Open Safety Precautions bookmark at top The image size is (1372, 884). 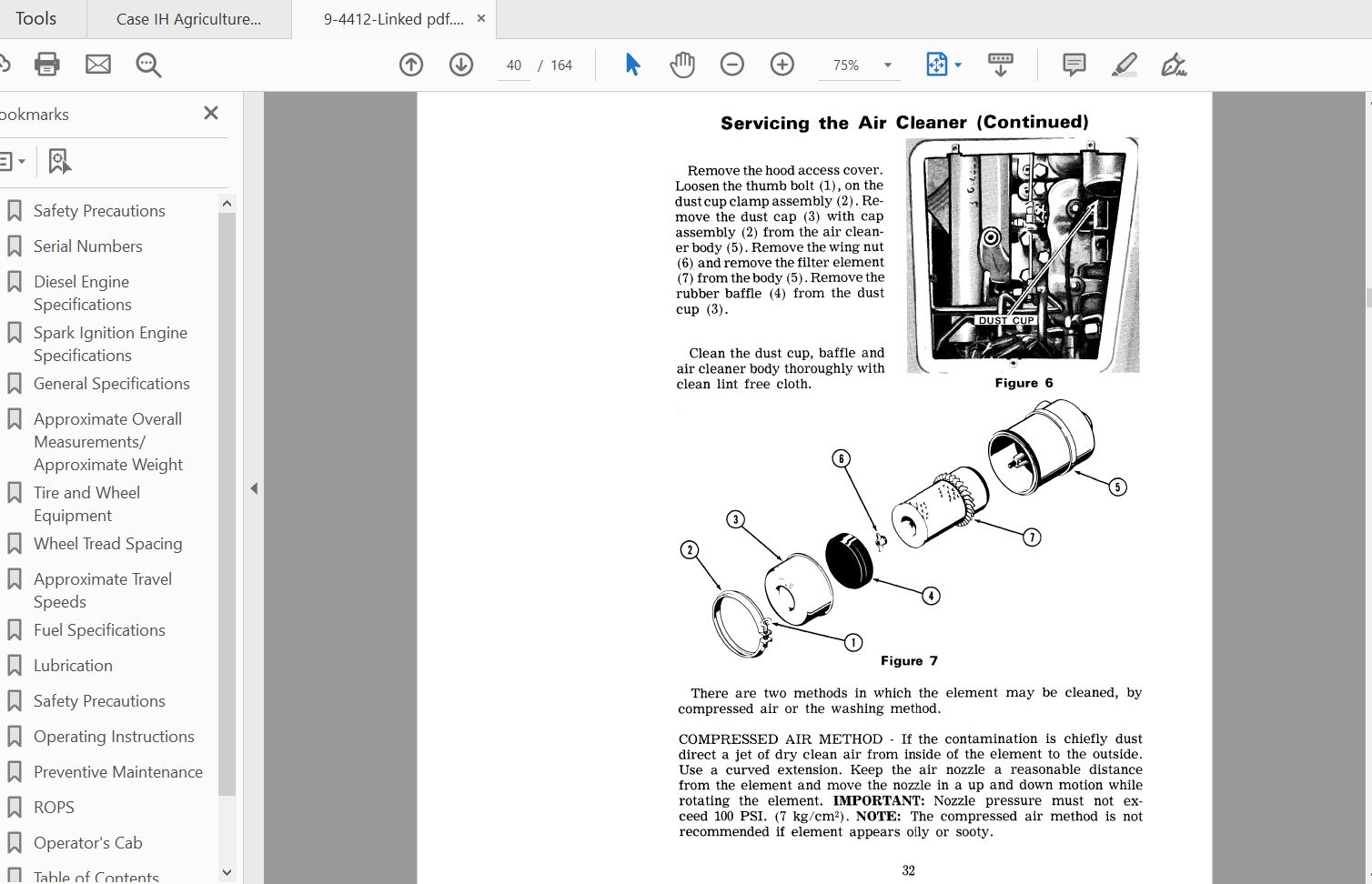[x=99, y=211]
